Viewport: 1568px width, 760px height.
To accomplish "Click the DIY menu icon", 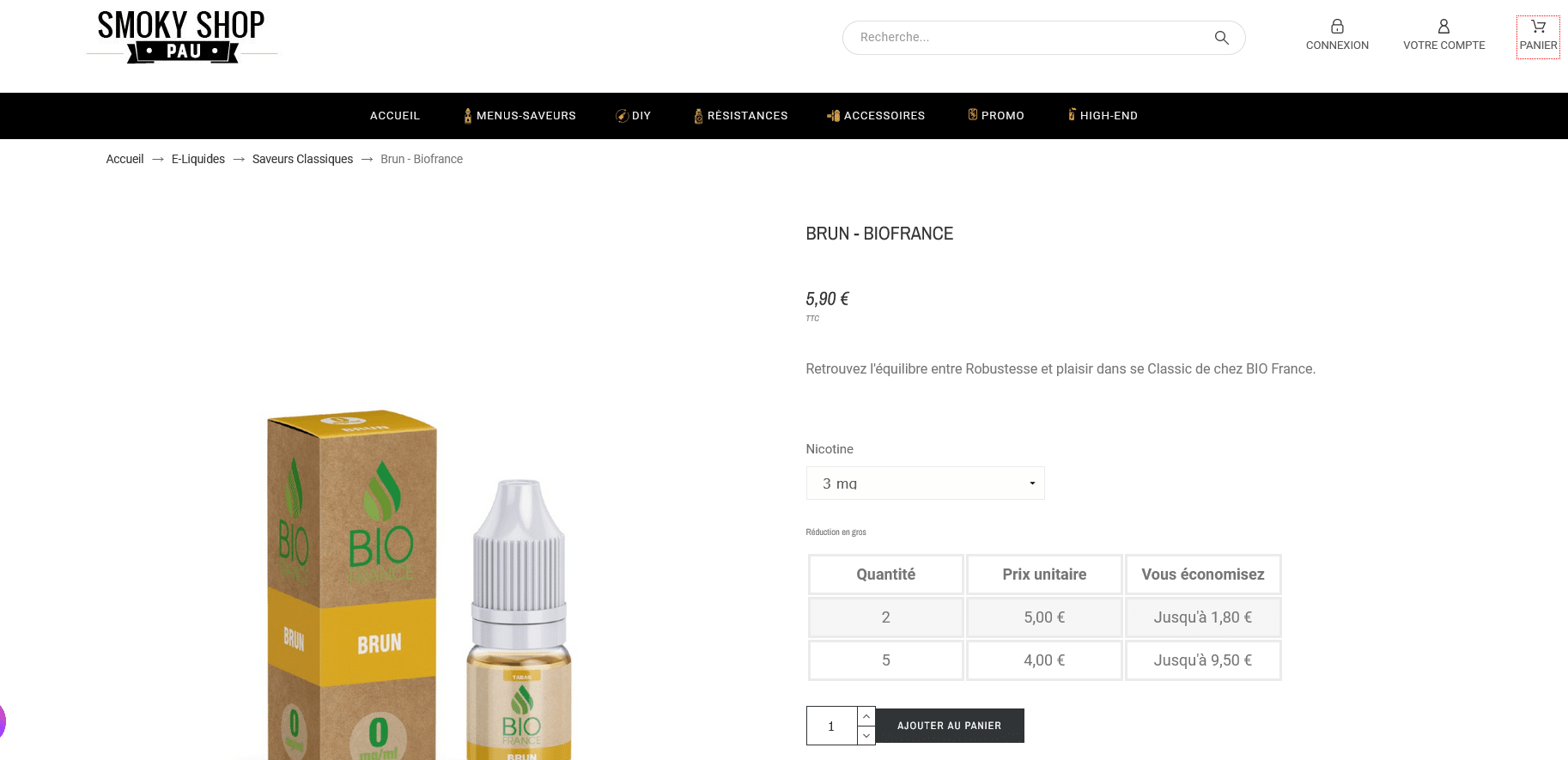I will tap(622, 116).
